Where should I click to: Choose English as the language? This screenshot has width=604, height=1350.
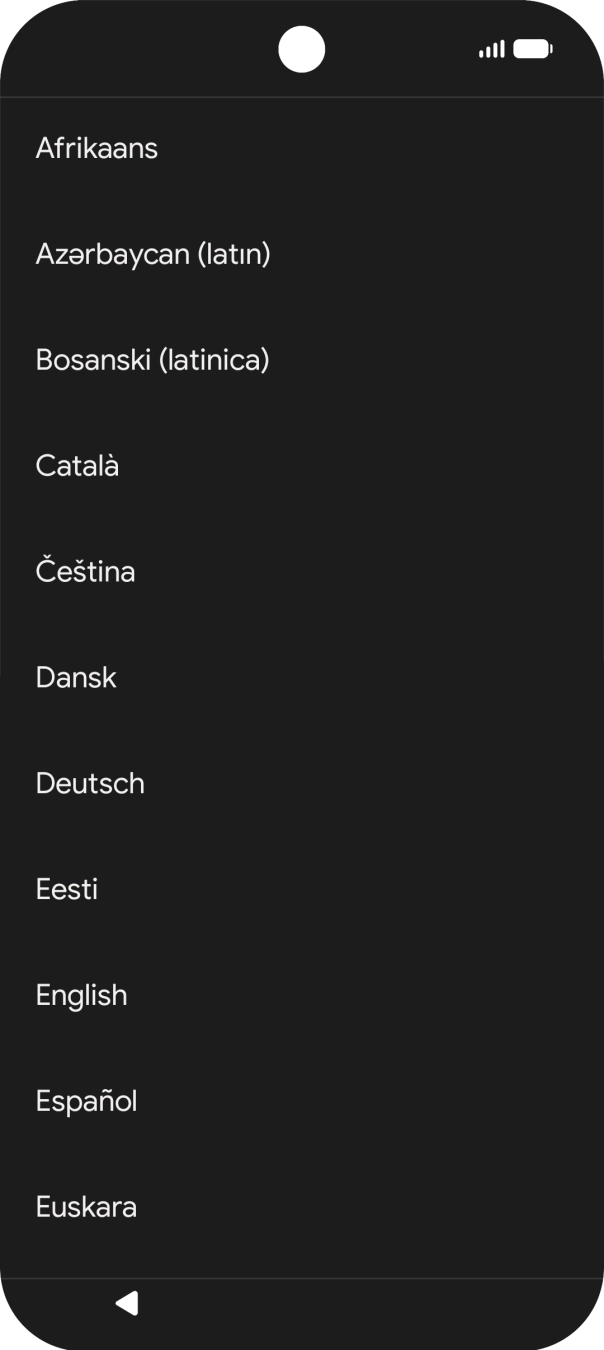click(x=81, y=996)
